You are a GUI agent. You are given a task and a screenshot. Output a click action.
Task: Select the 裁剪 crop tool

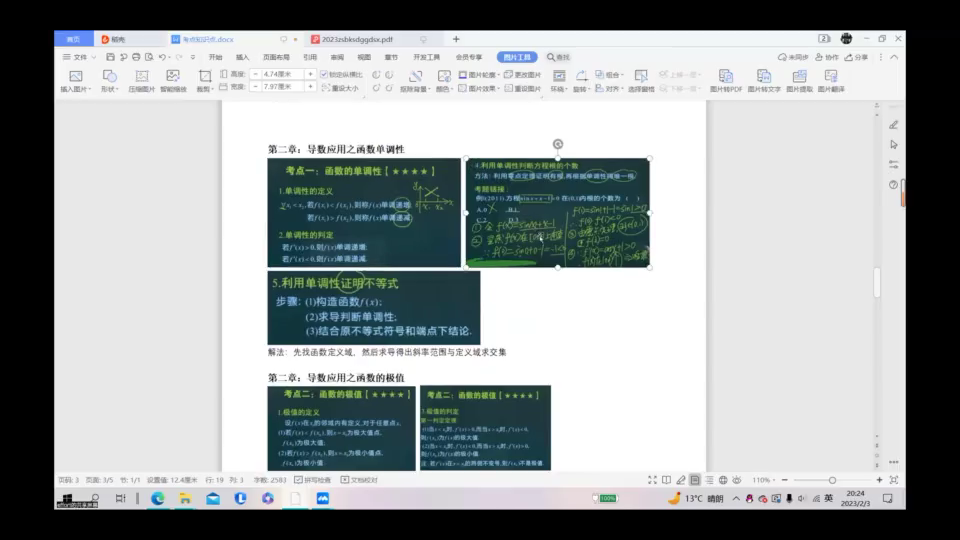tap(204, 81)
